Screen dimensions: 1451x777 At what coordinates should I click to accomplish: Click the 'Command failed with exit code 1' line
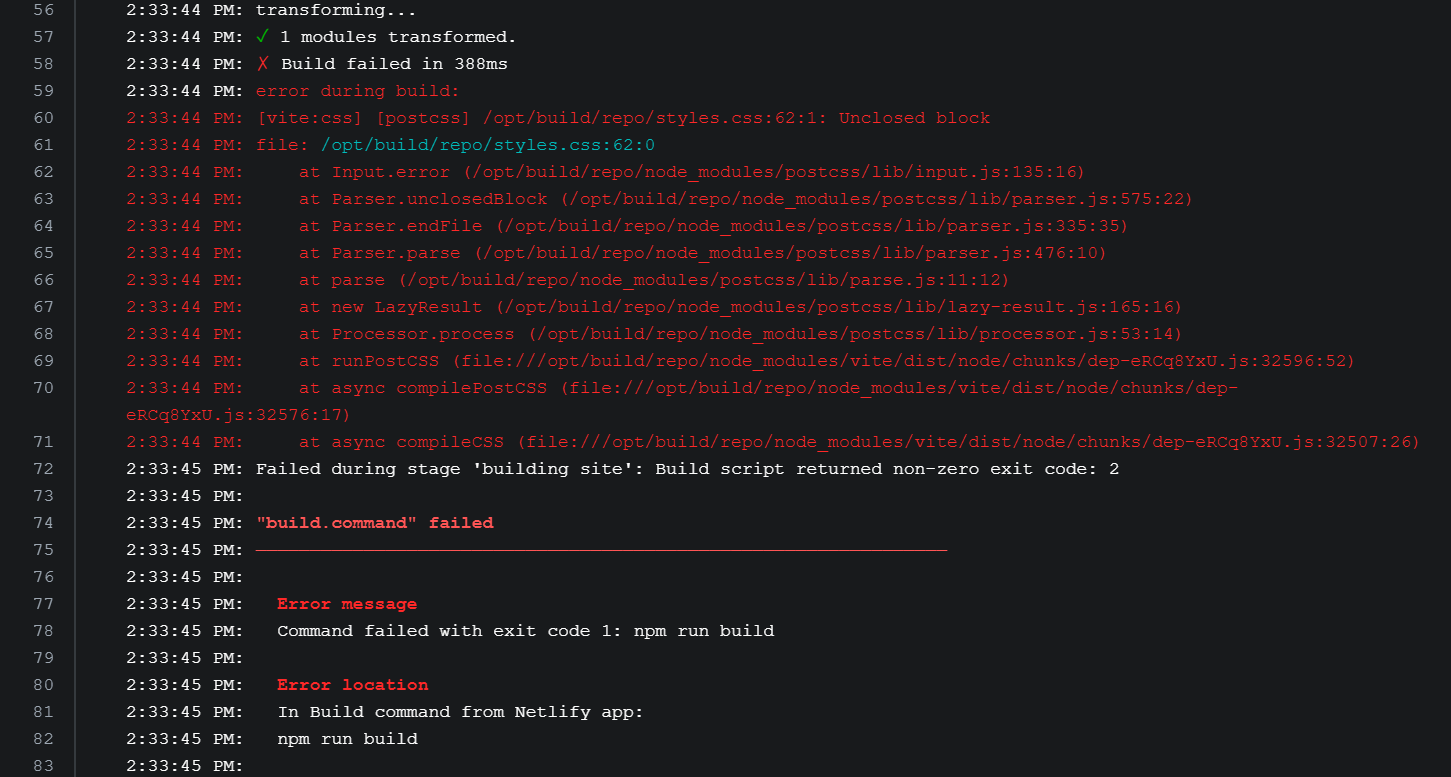pyautogui.click(x=525, y=631)
